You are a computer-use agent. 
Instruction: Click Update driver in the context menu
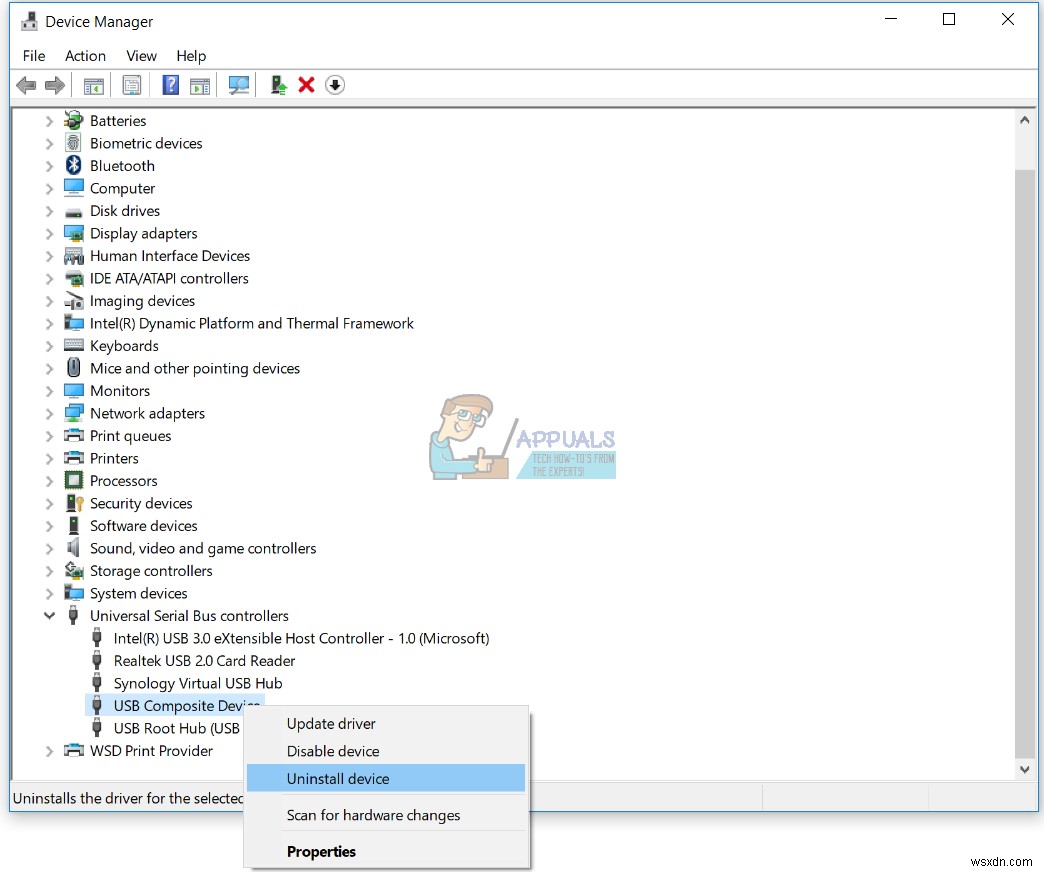(331, 723)
